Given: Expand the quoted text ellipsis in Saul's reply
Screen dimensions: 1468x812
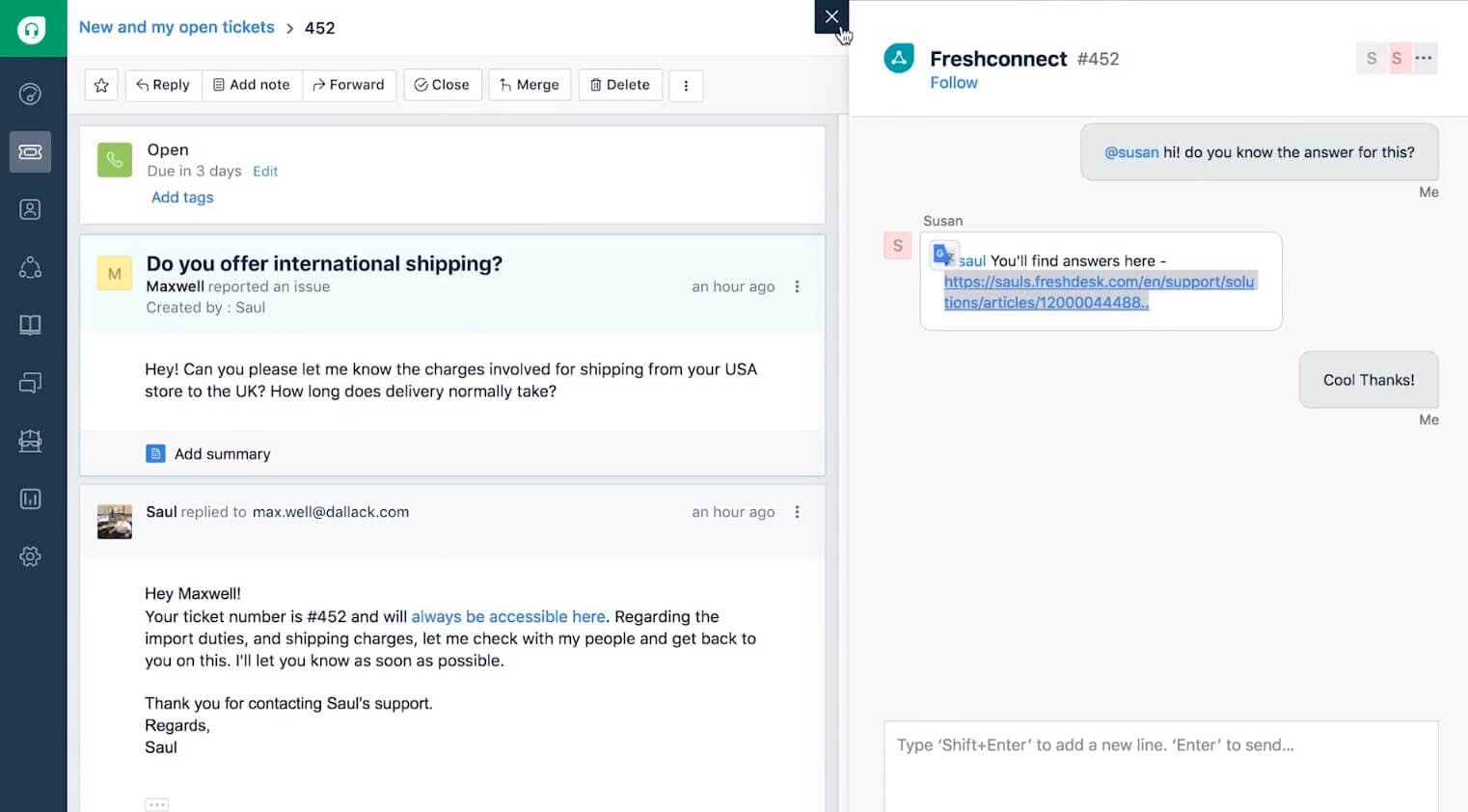Looking at the screenshot, I should pos(157,804).
